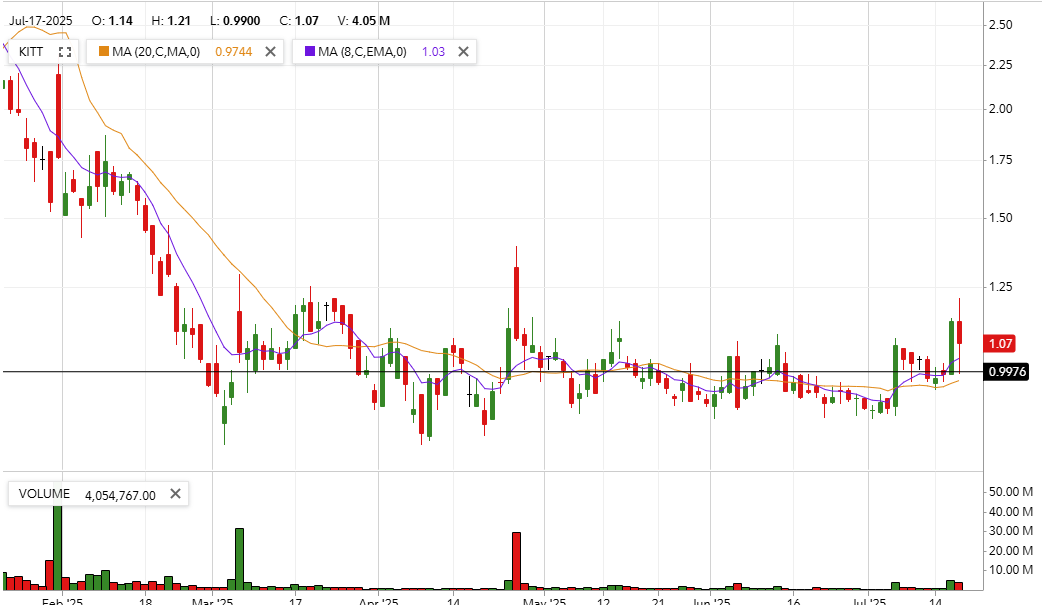Click the Mar '25 date axis label

[x=213, y=601]
